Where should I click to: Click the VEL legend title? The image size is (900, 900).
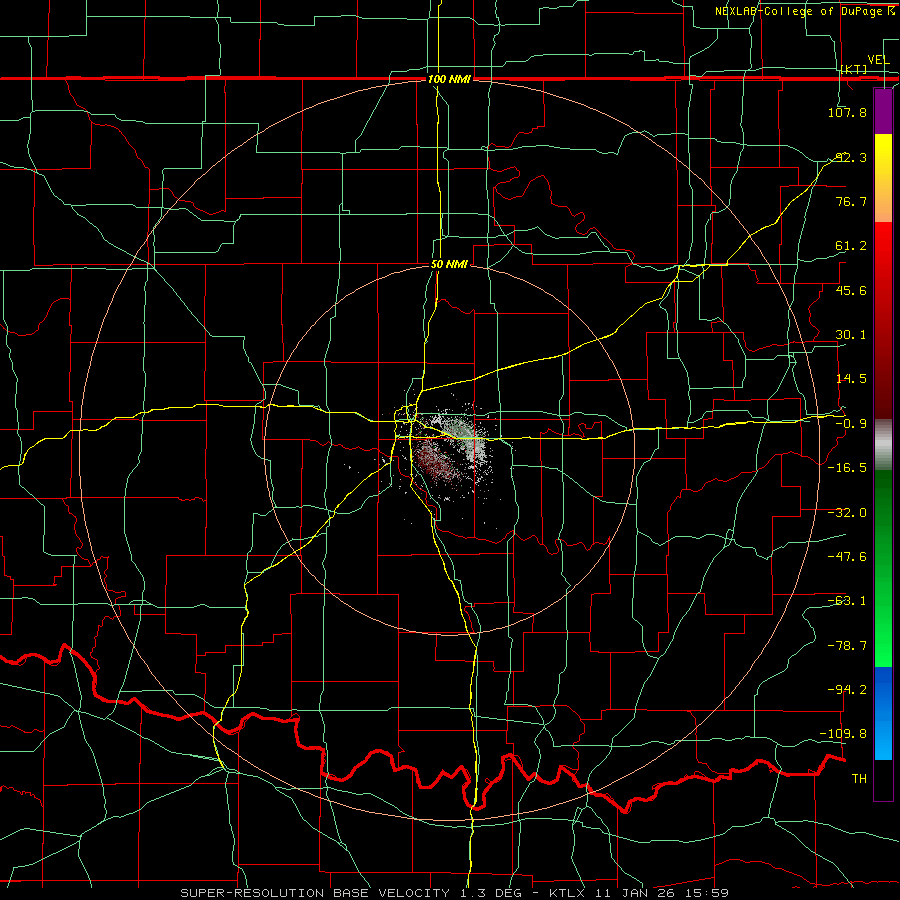(x=878, y=59)
